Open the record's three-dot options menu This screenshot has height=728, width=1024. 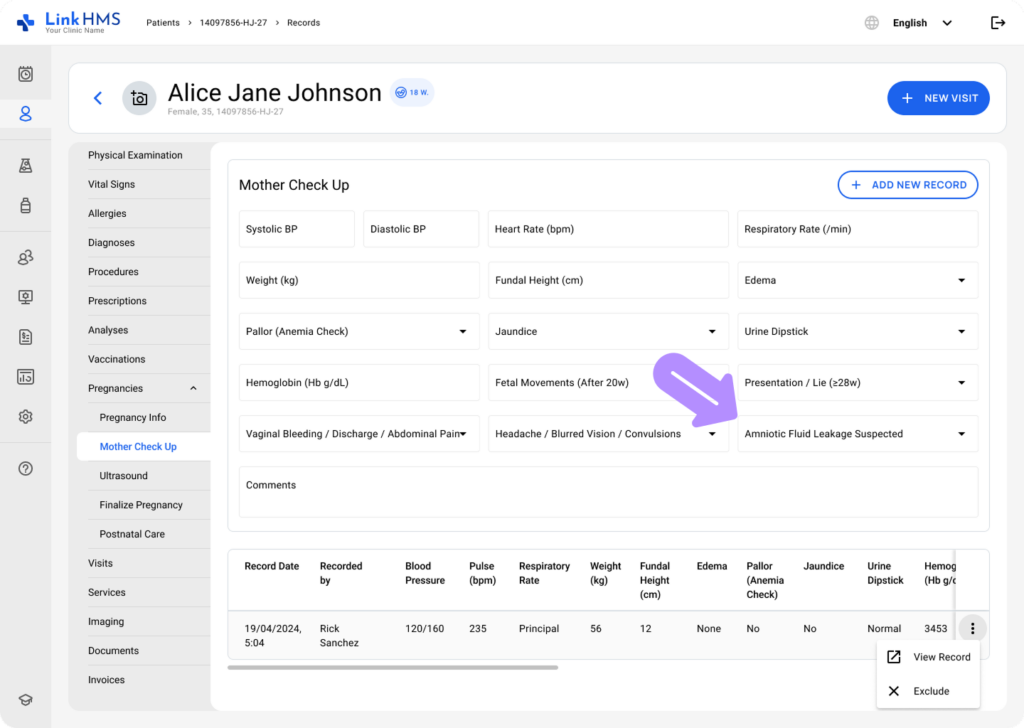pyautogui.click(x=972, y=629)
